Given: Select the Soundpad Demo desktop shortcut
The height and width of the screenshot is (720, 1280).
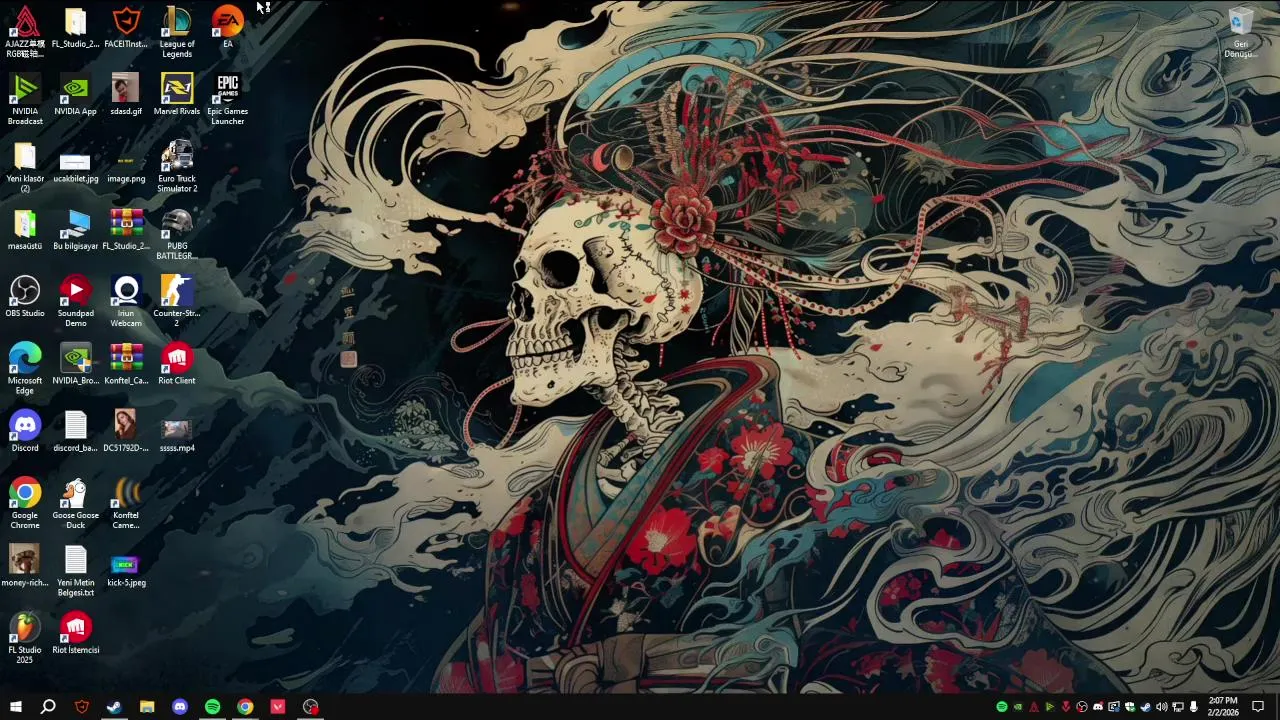Looking at the screenshot, I should (x=75, y=300).
